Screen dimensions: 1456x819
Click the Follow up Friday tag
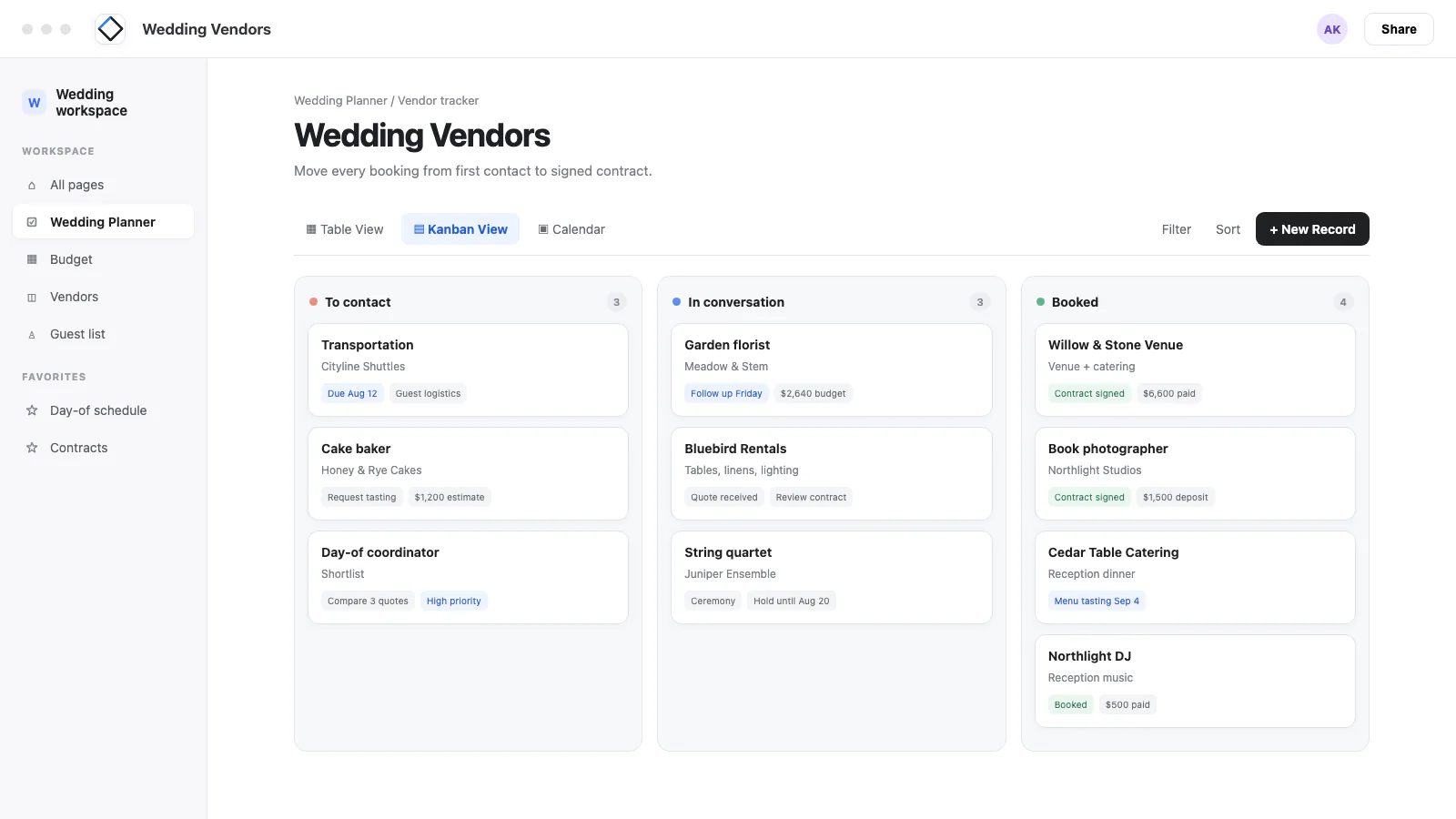coord(726,394)
